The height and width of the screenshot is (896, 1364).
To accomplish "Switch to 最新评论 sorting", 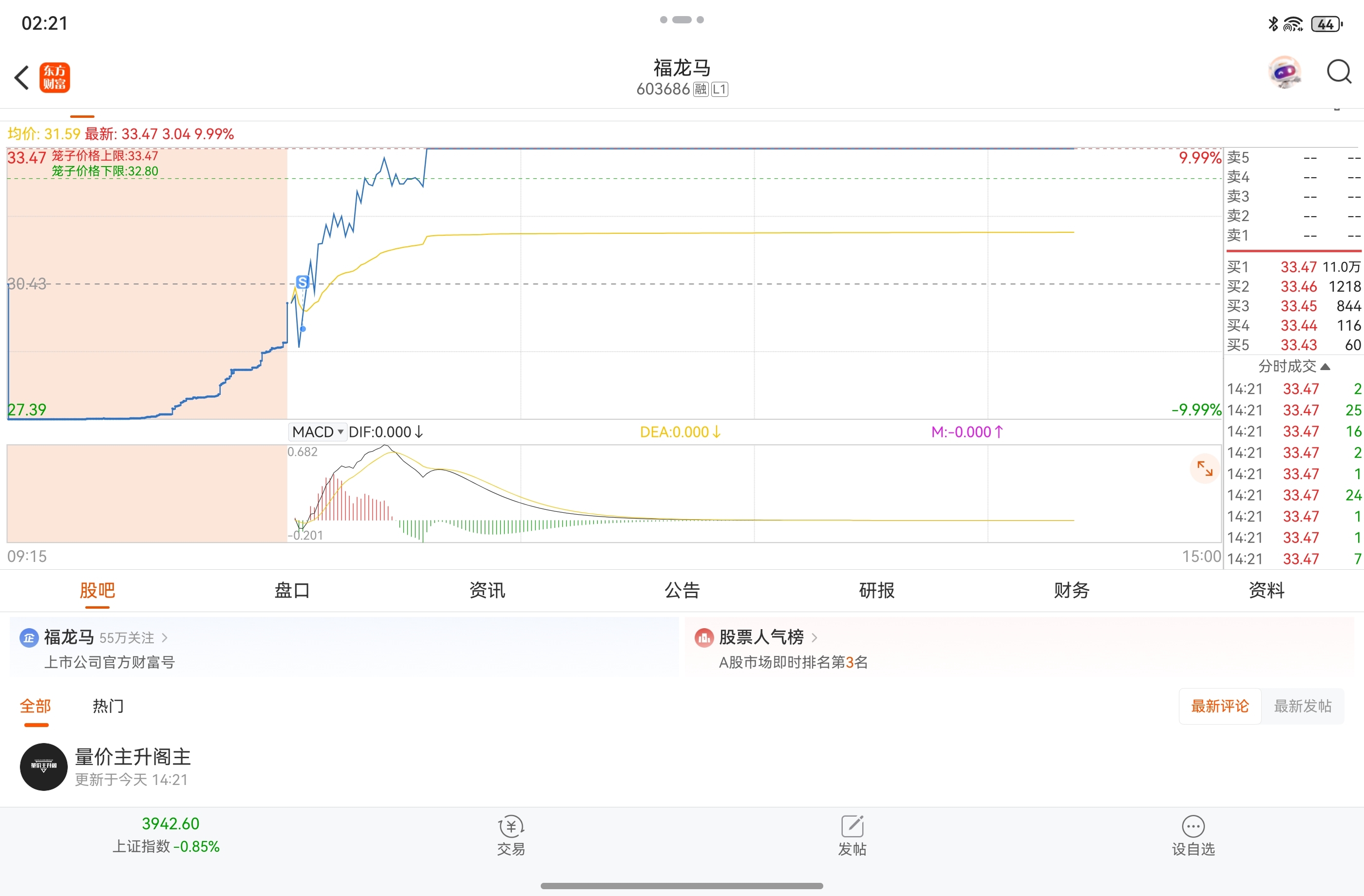I will [1220, 706].
